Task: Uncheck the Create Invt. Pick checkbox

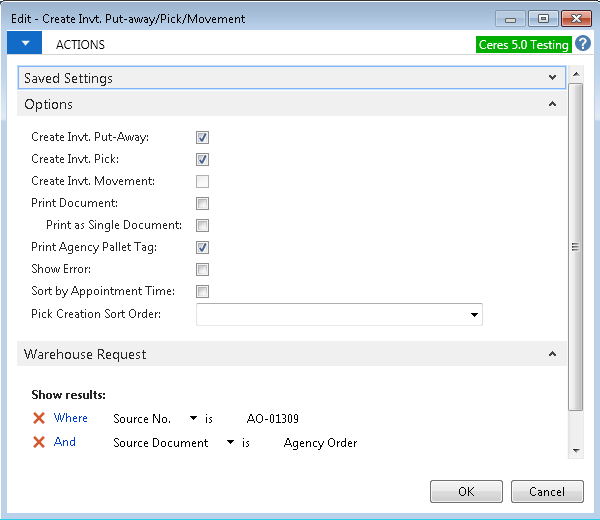Action: point(202,159)
